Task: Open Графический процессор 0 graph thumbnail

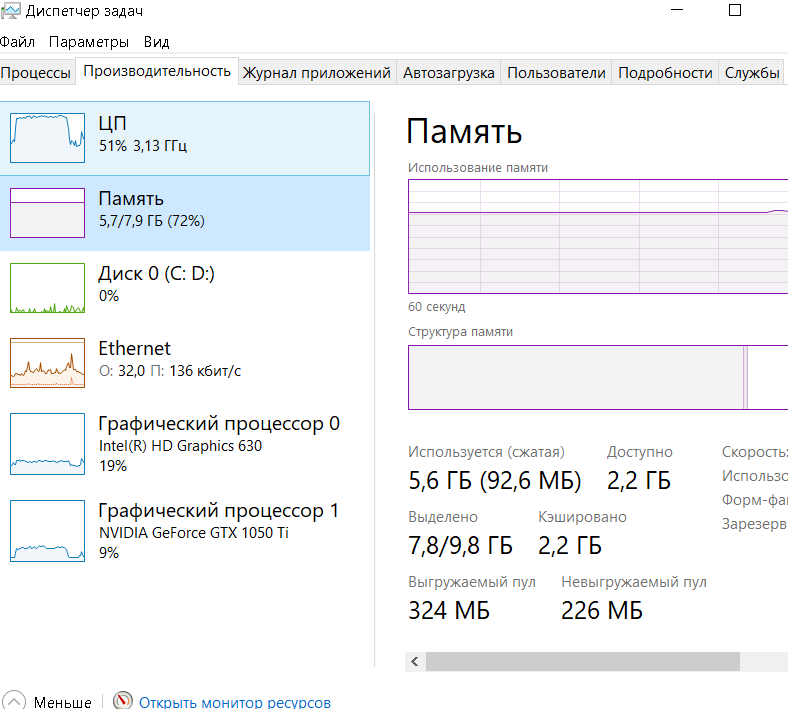Action: click(x=47, y=444)
